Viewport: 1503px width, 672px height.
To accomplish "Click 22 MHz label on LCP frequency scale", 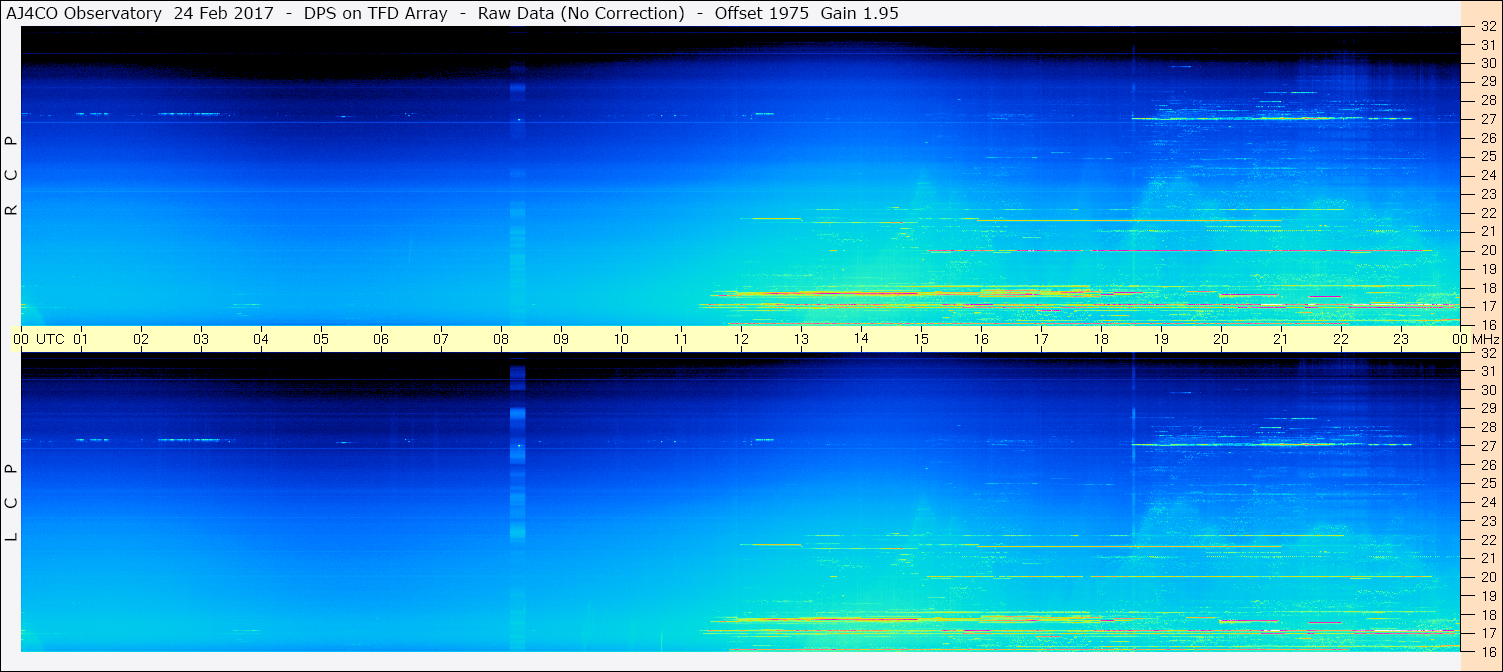I will 1487,540.
